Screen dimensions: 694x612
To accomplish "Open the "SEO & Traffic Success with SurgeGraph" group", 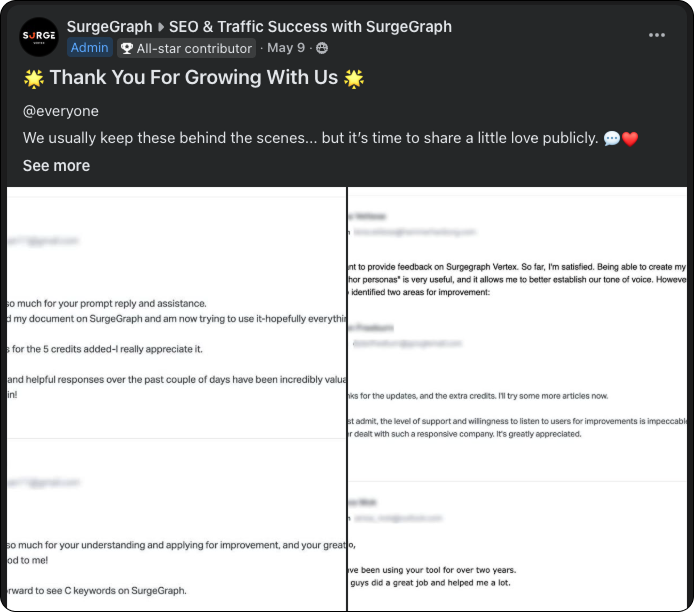I will click(310, 27).
